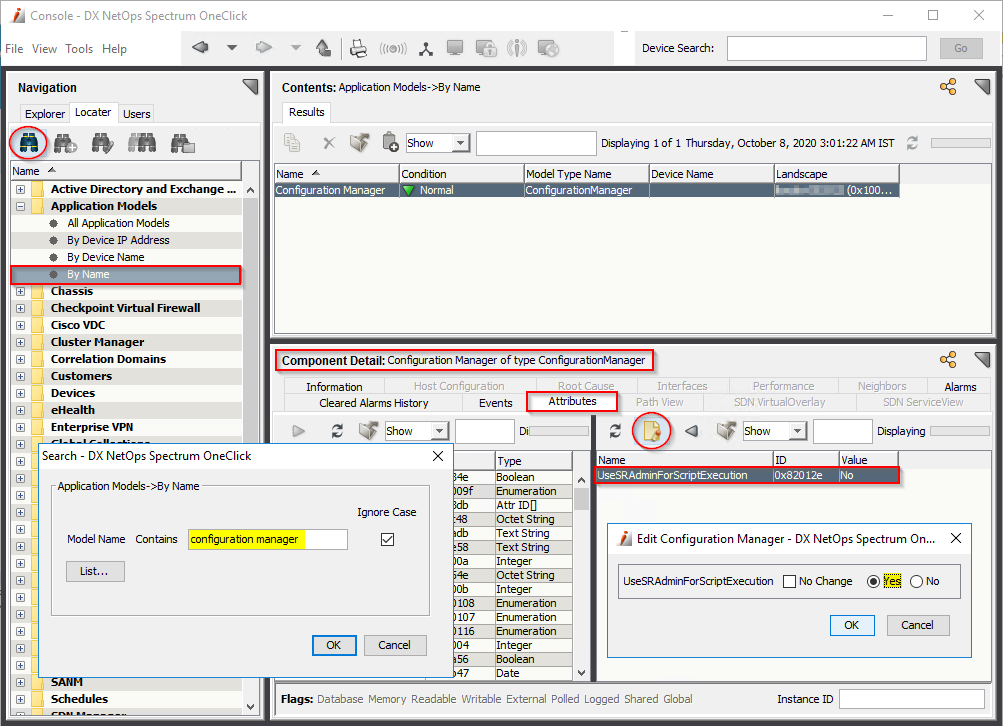This screenshot has width=1003, height=726.
Task: Click the printer icon in the main toolbar
Action: click(358, 48)
